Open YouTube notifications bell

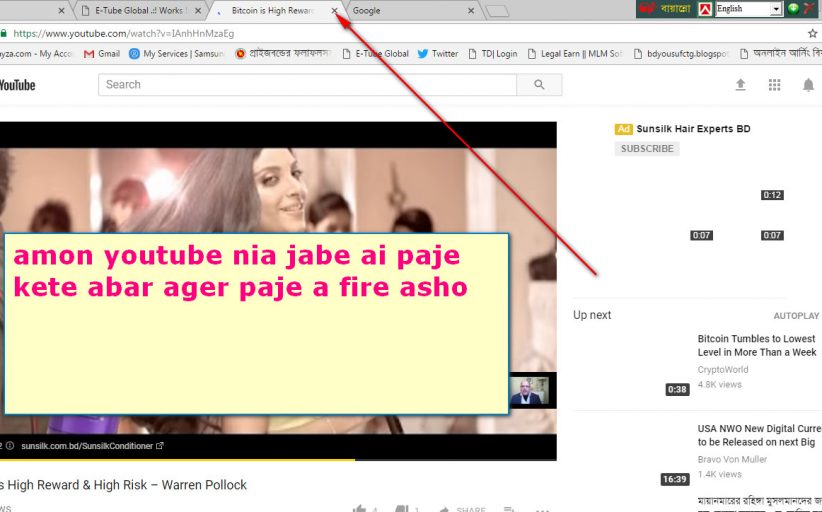pyautogui.click(x=808, y=85)
